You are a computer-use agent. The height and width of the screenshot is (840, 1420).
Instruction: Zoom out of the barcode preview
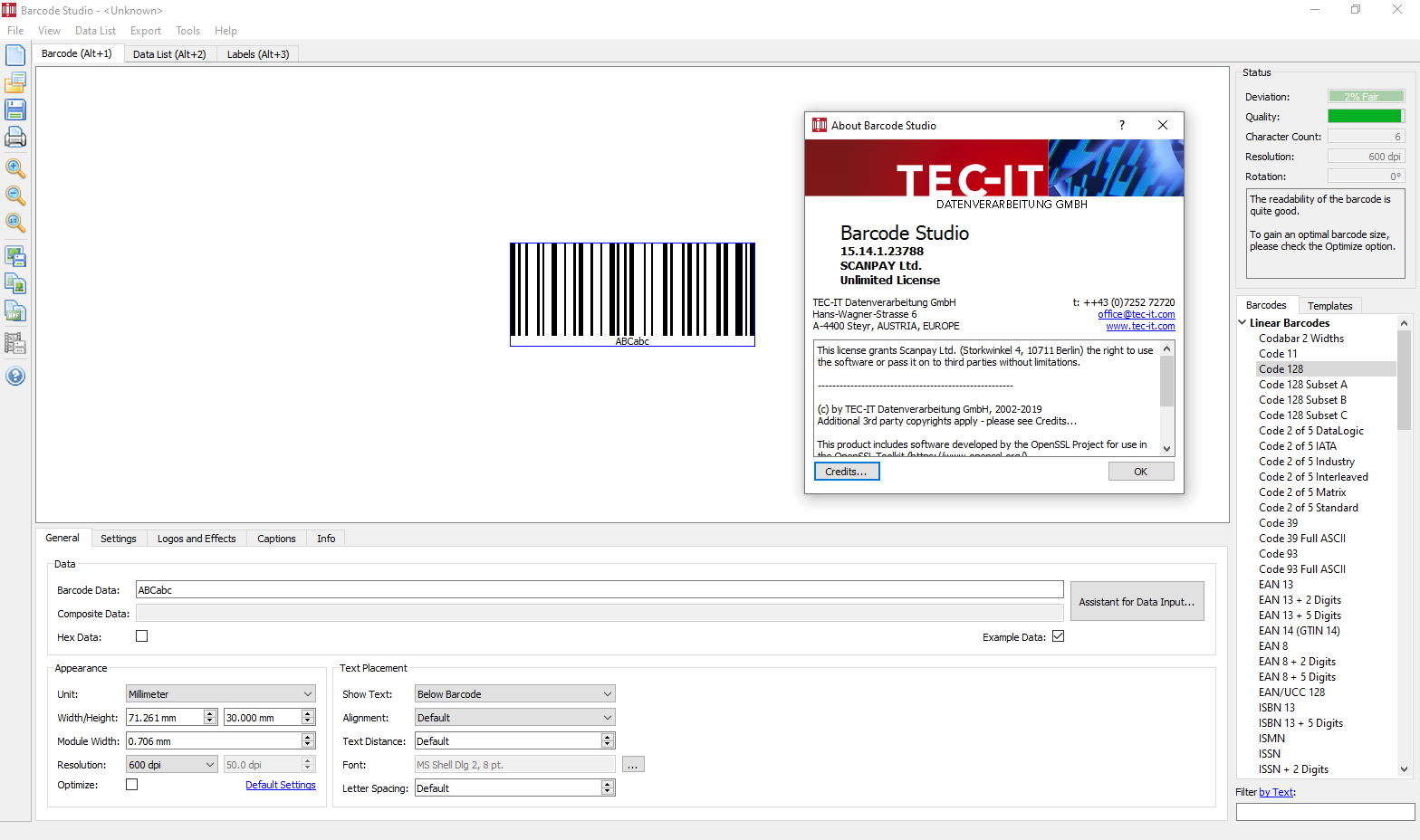tap(15, 196)
